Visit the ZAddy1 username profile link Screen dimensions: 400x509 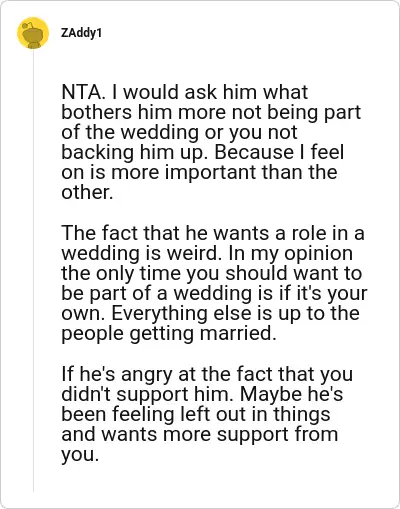point(81,33)
